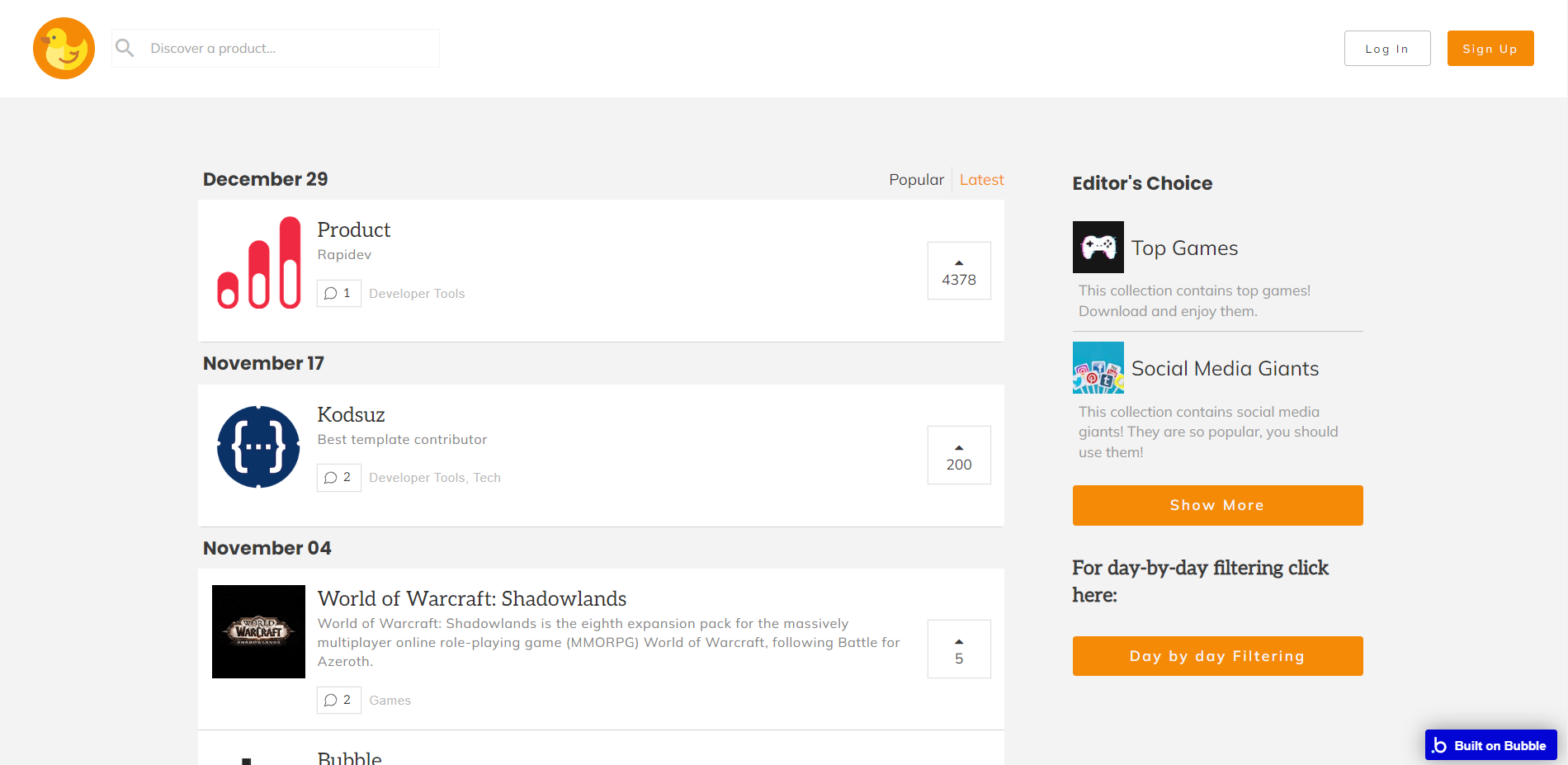
Task: Open comments on World of Warcraft entry
Action: (x=339, y=700)
